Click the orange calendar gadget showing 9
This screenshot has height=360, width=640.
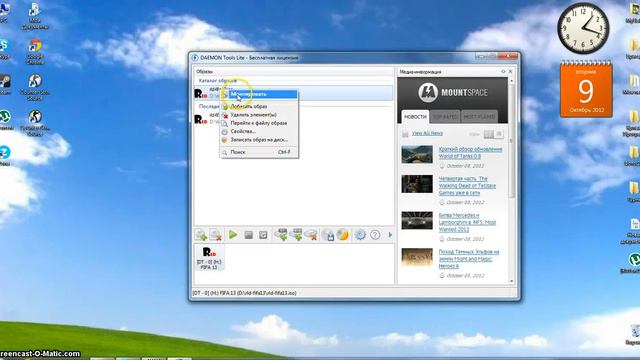586,89
